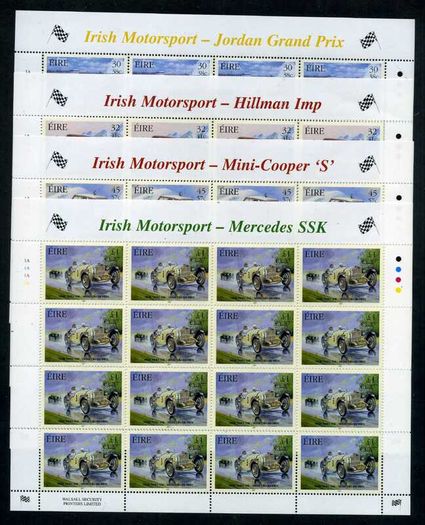Screen dimensions: 425x525
Task: Select the second 32p Hillman Imp stamp
Action: point(170,130)
